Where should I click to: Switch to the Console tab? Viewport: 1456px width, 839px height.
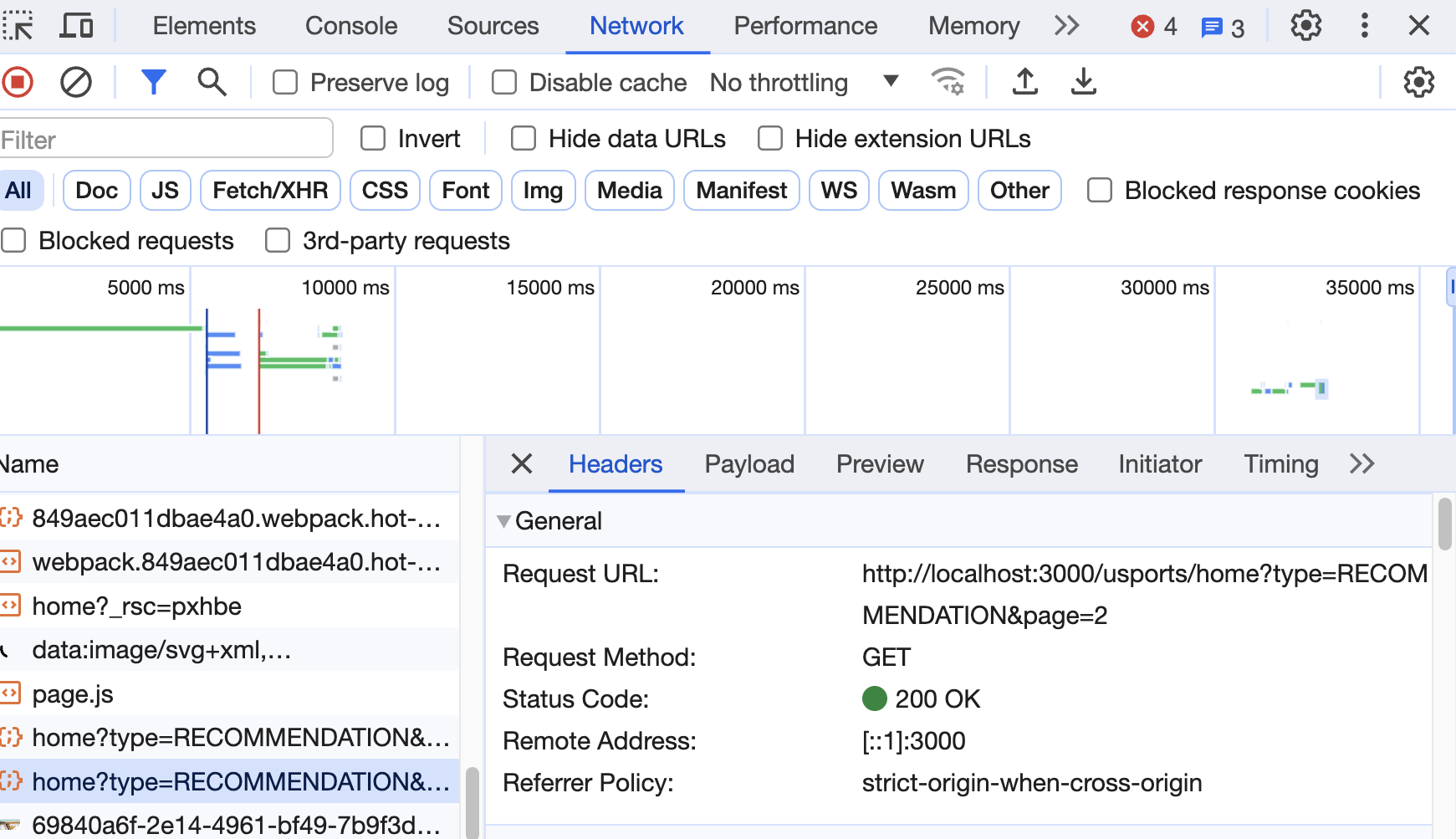(x=351, y=26)
